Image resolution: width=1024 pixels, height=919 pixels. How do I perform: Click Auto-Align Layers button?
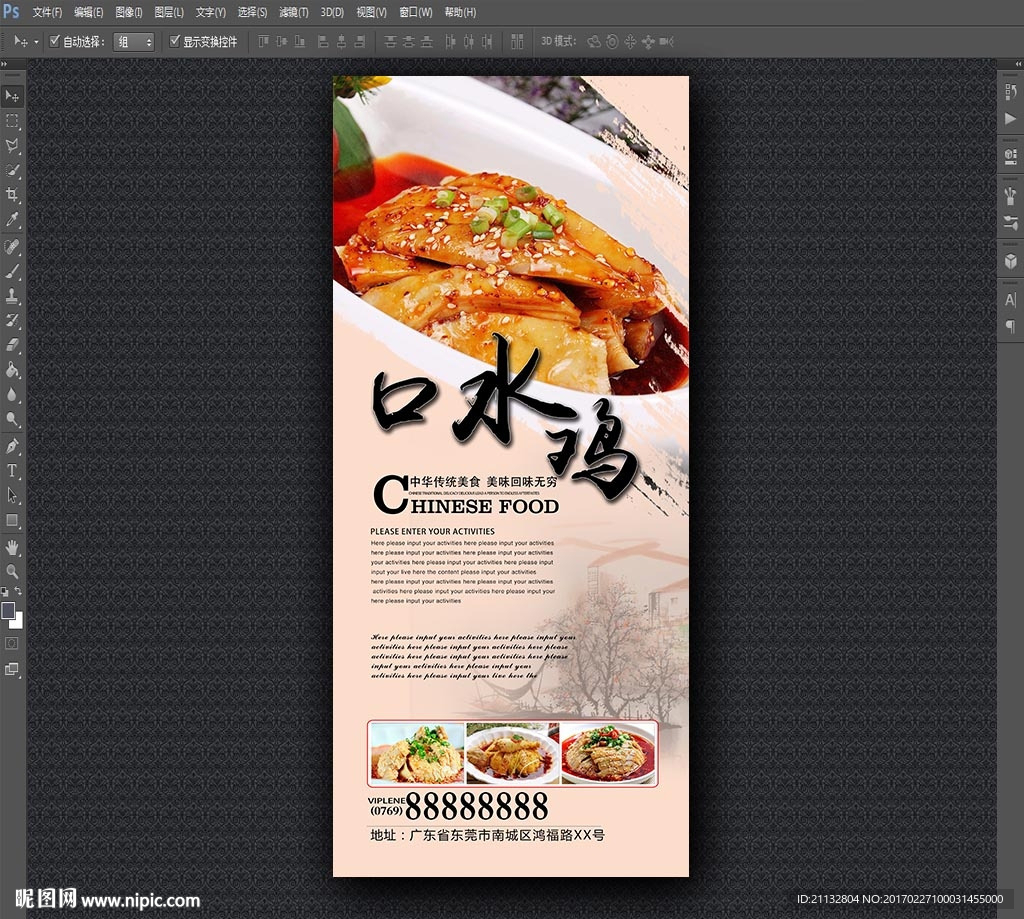point(517,42)
